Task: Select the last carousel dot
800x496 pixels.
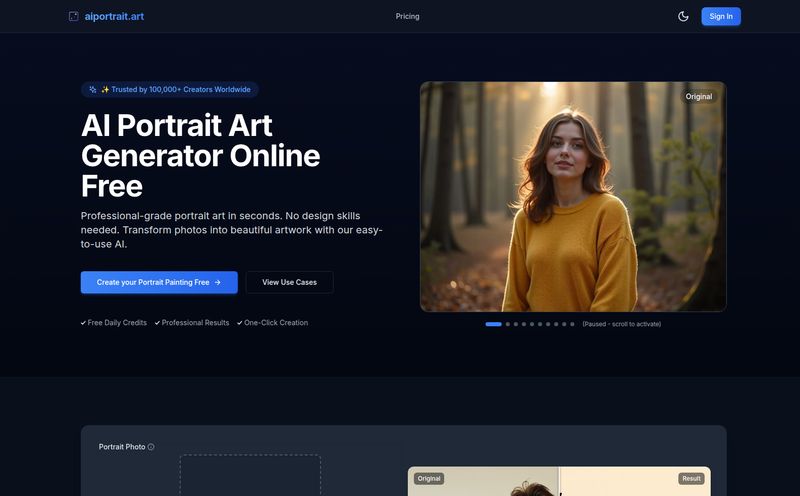Action: click(572, 324)
